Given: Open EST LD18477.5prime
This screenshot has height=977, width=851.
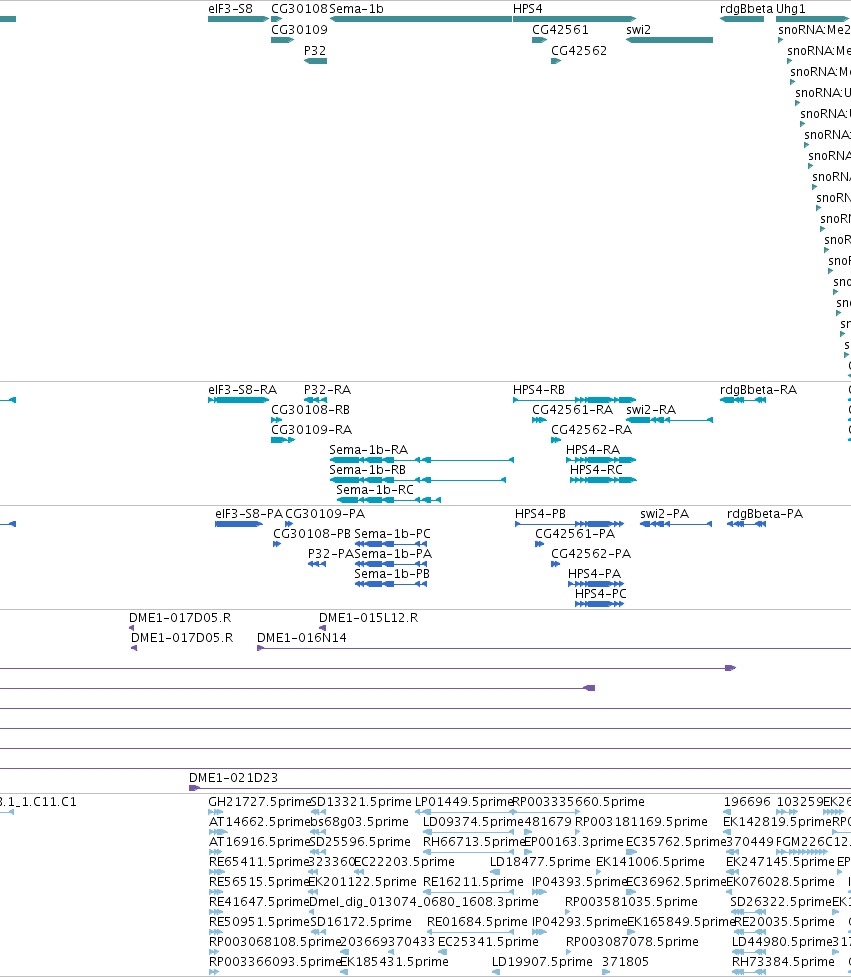Looking at the screenshot, I should click(540, 862).
